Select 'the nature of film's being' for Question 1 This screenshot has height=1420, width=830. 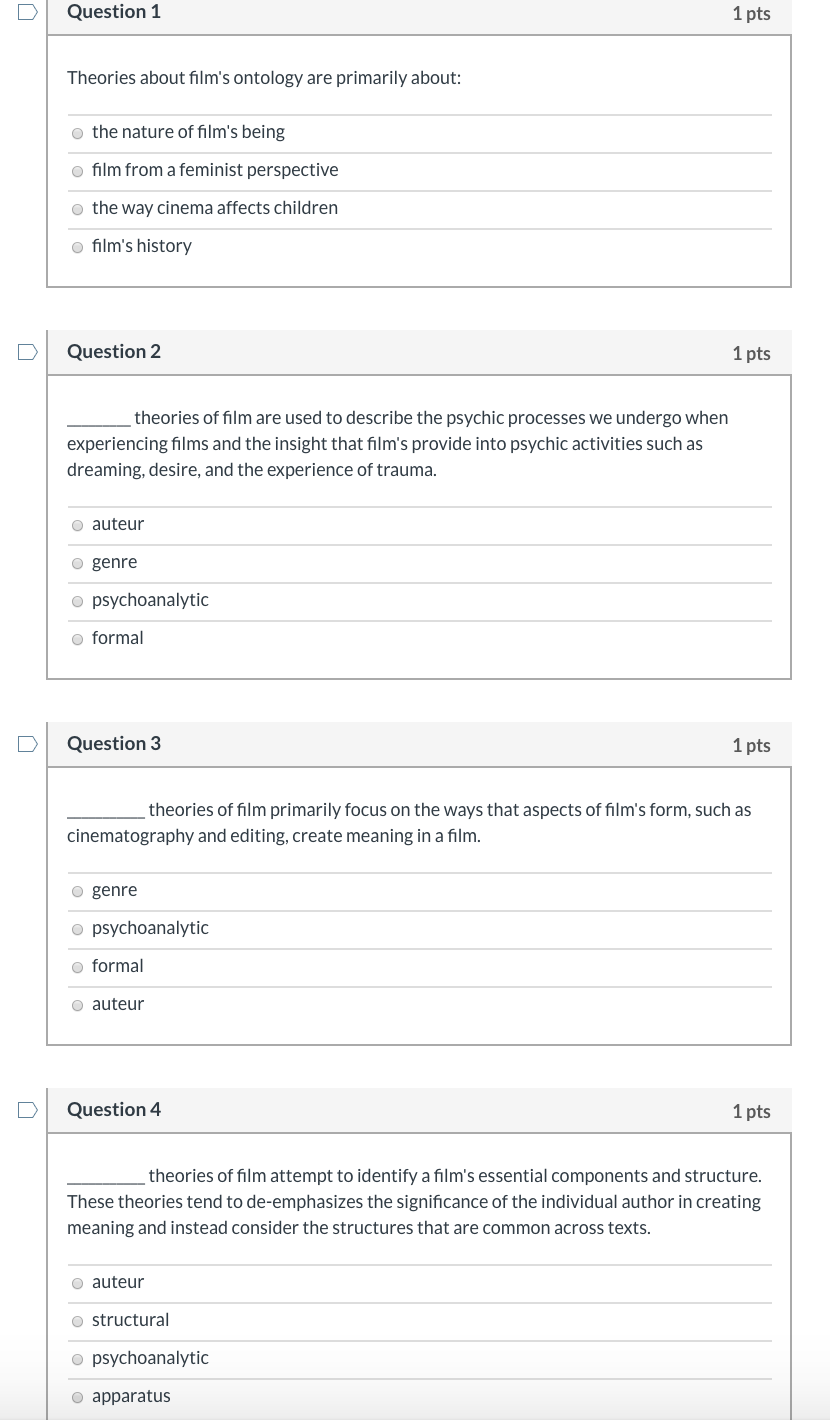[x=77, y=132]
